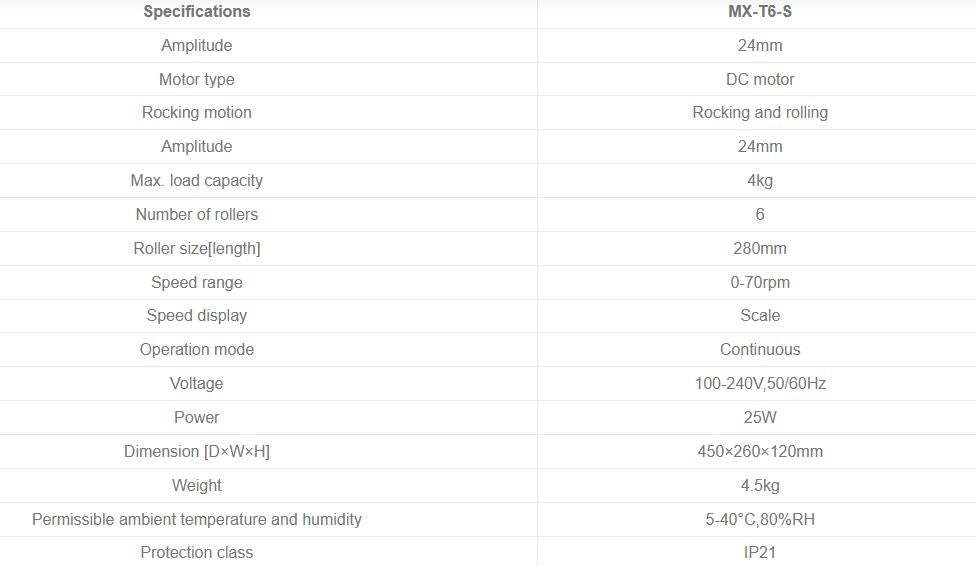Click the Continuous operation mode value
Image resolution: width=976 pixels, height=566 pixels.
760,349
